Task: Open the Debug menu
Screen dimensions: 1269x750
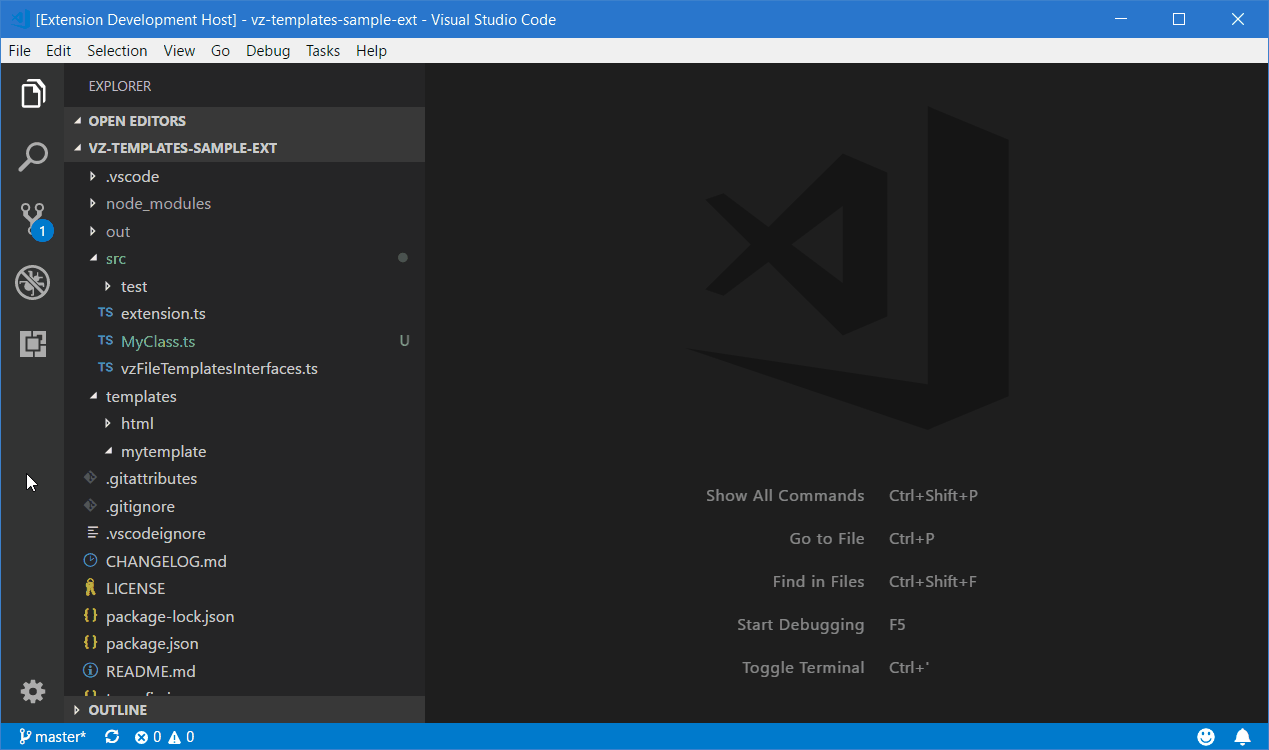Action: 268,50
